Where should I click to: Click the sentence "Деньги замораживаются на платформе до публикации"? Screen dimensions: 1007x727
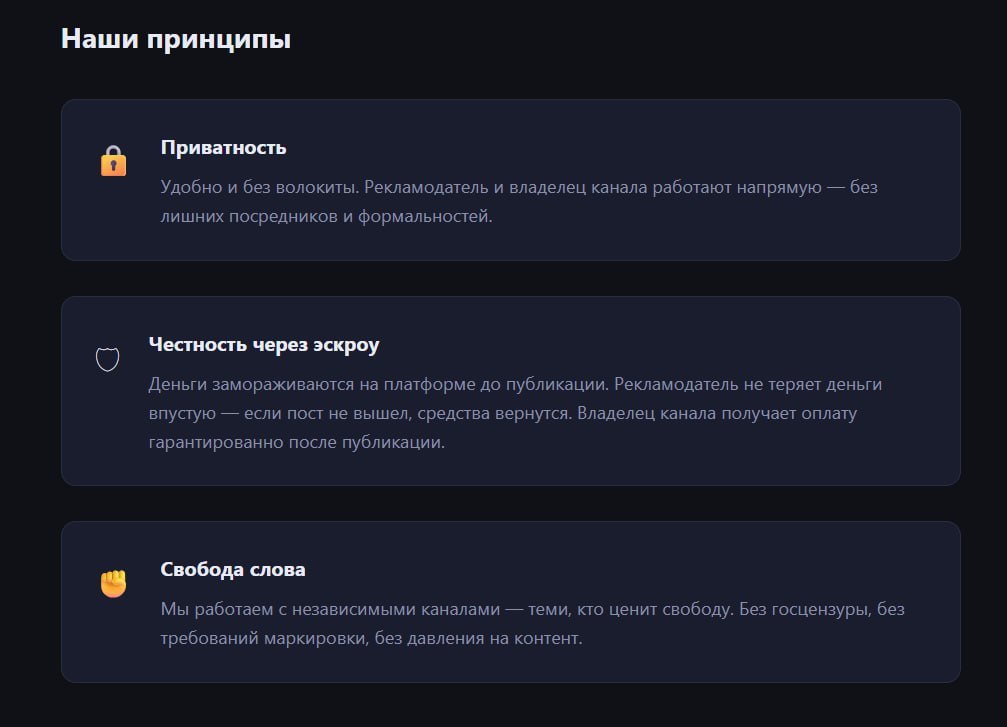coord(378,384)
